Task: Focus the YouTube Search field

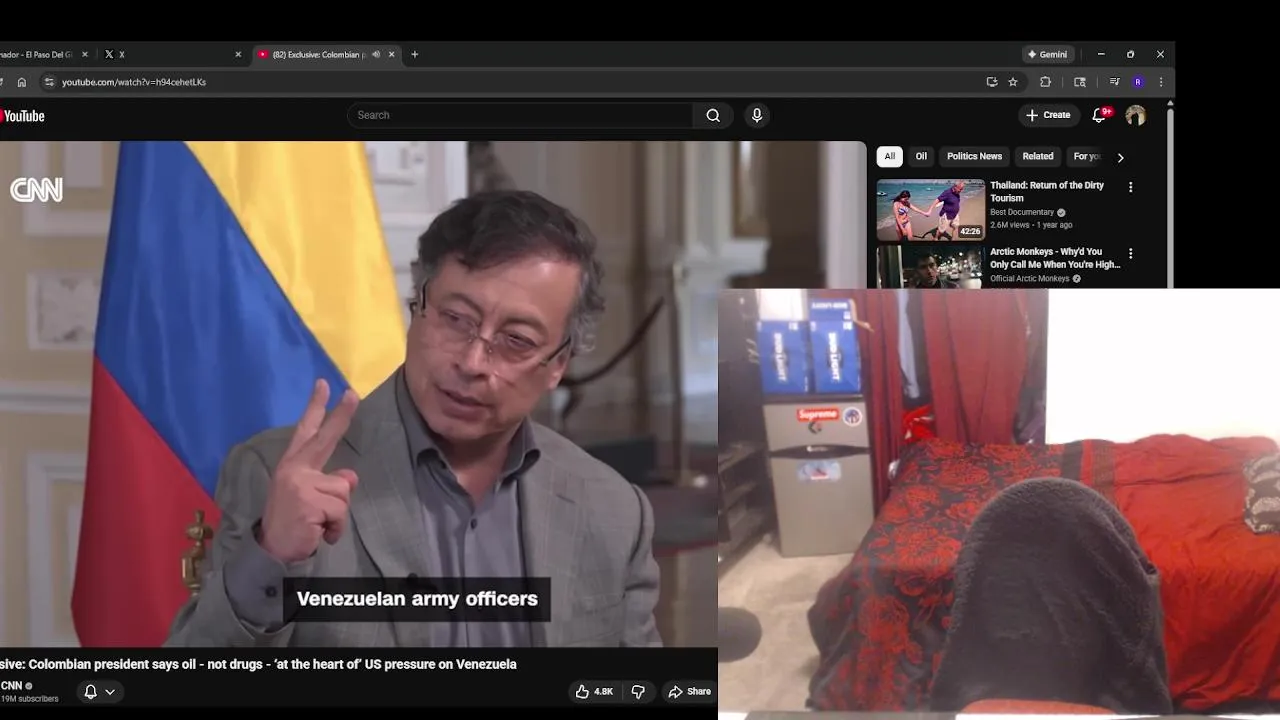Action: point(520,115)
